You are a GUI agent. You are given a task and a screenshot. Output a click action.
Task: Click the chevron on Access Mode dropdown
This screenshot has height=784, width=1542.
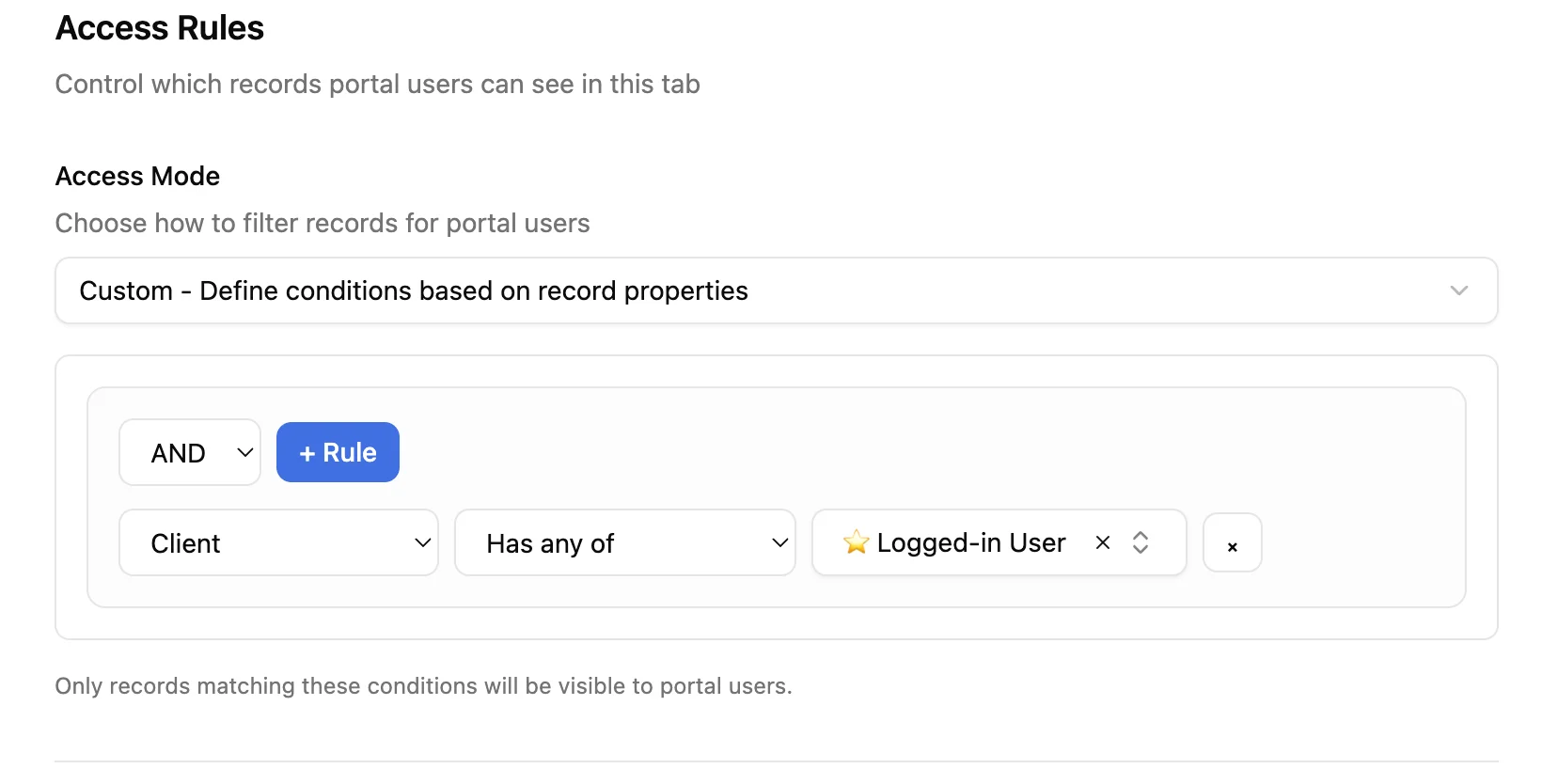click(x=1458, y=290)
